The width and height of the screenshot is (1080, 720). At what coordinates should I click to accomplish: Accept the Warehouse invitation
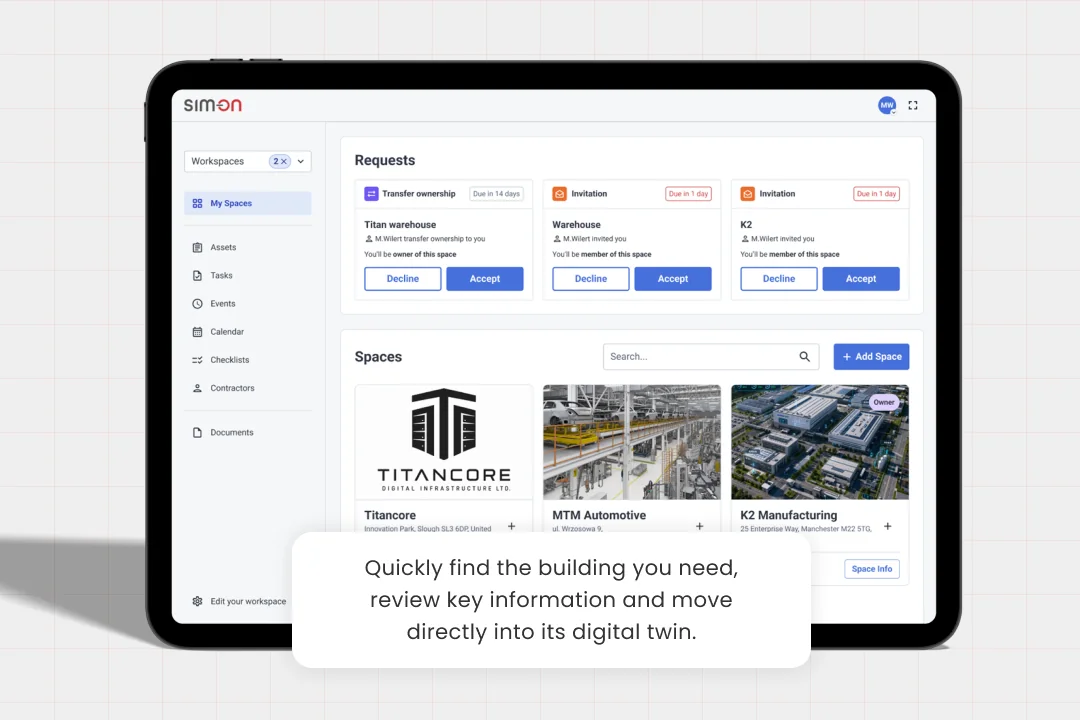[673, 279]
